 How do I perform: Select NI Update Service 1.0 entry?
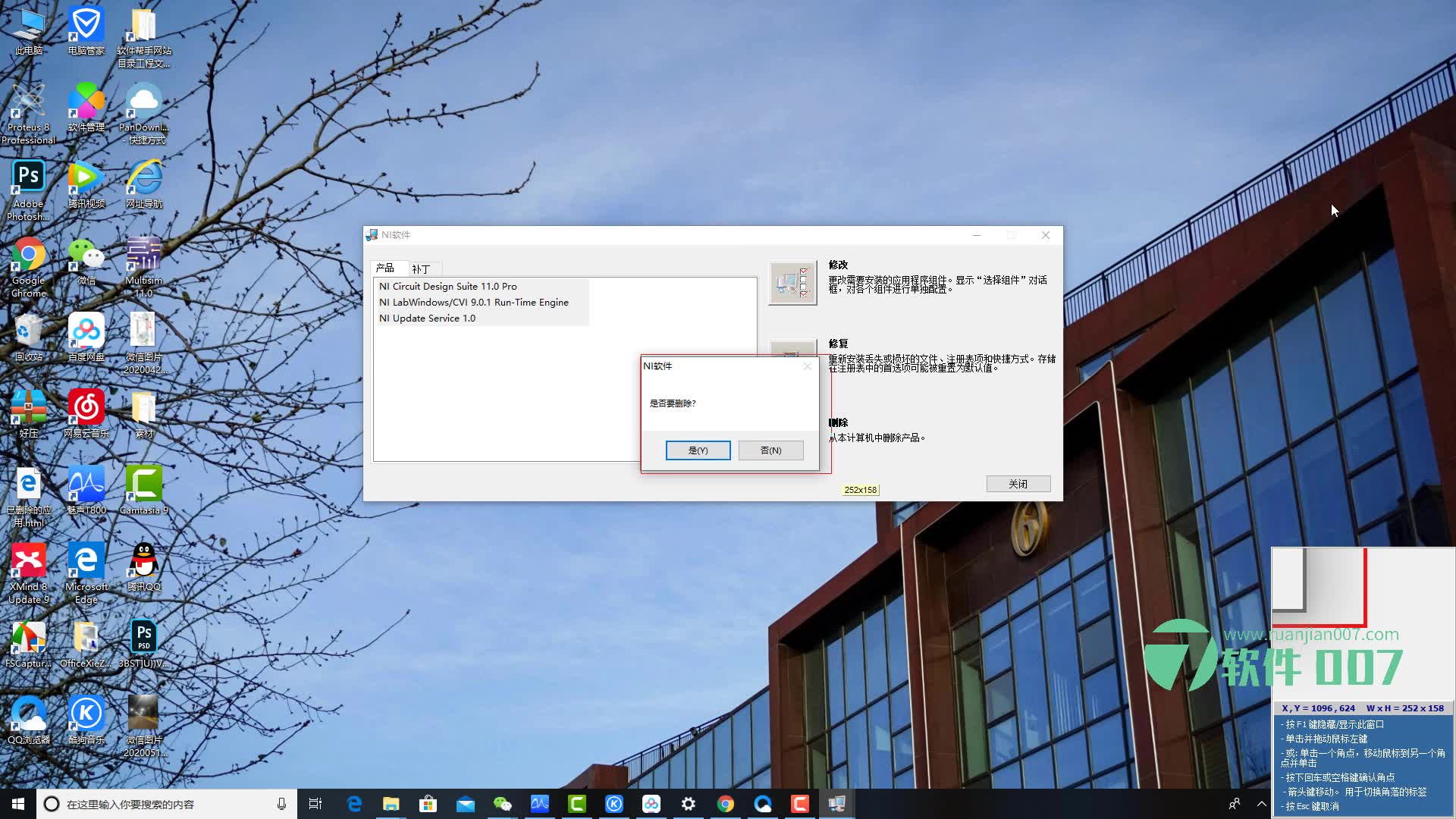[427, 318]
